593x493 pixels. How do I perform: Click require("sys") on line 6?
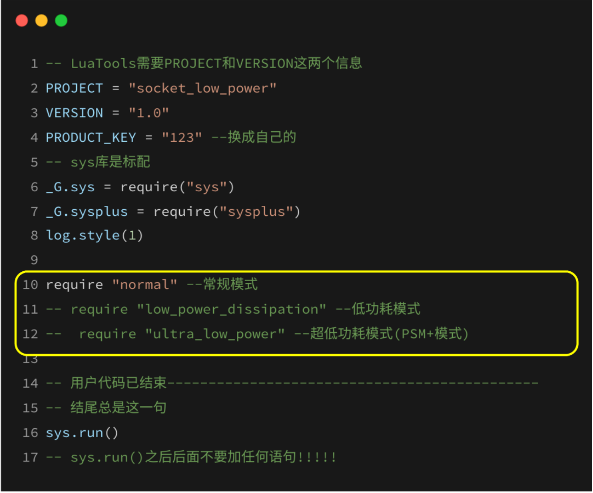click(x=177, y=187)
